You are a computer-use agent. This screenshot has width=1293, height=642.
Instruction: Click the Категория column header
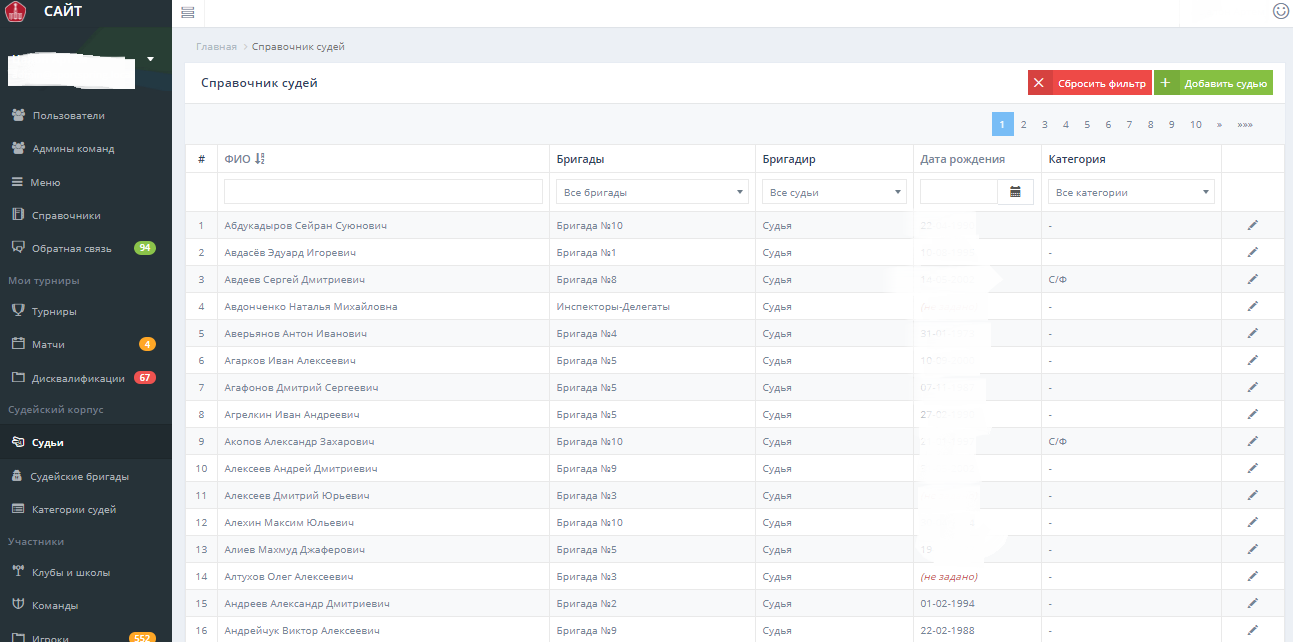pos(1076,159)
